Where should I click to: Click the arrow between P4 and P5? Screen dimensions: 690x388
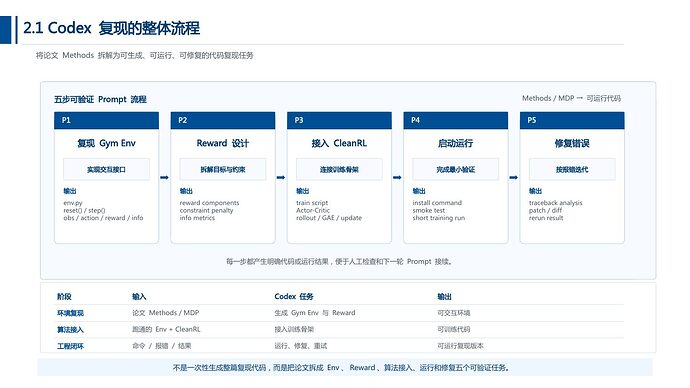(x=514, y=177)
